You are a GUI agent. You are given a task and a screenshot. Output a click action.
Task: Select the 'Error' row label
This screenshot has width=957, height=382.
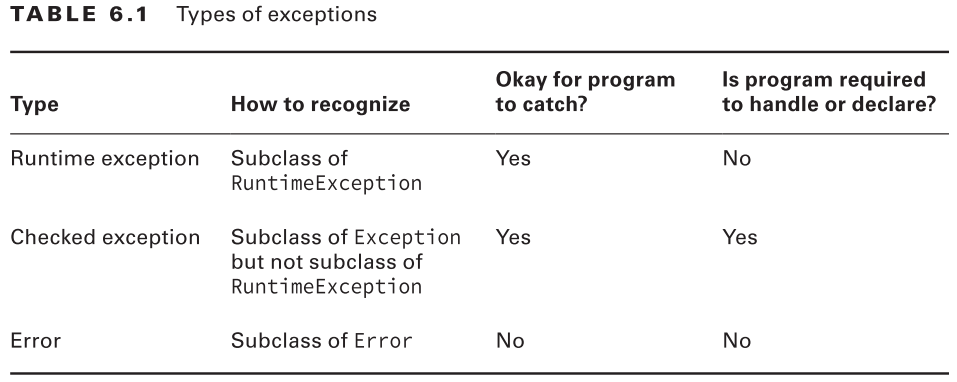point(36,341)
